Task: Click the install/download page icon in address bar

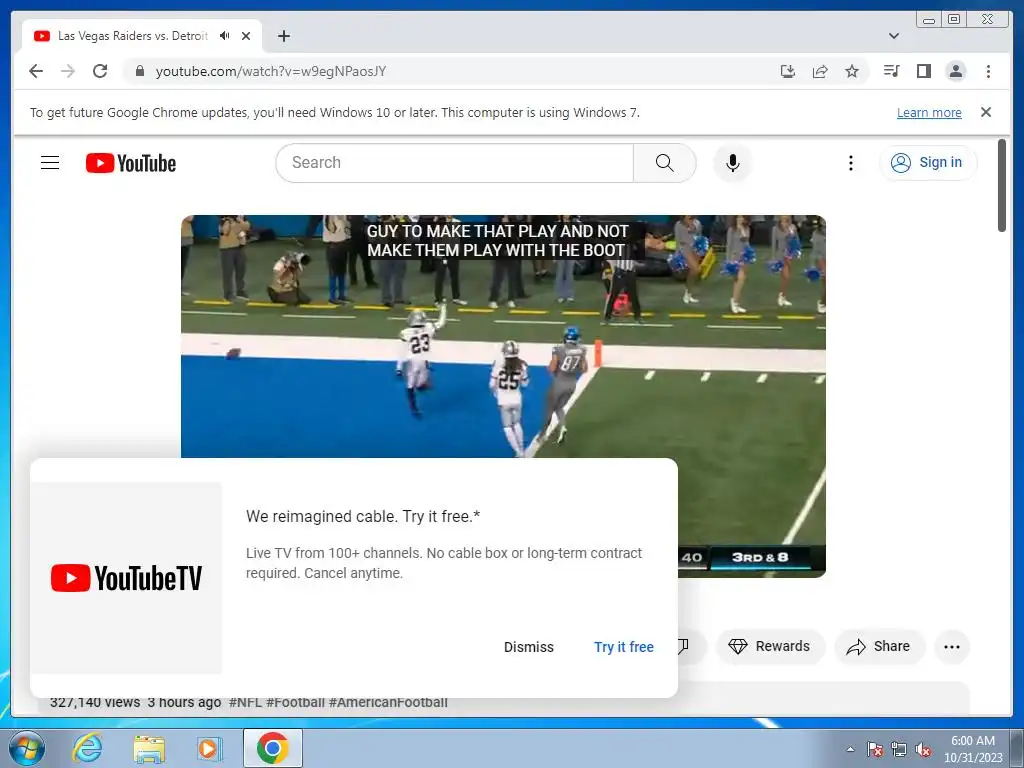Action: pos(788,71)
